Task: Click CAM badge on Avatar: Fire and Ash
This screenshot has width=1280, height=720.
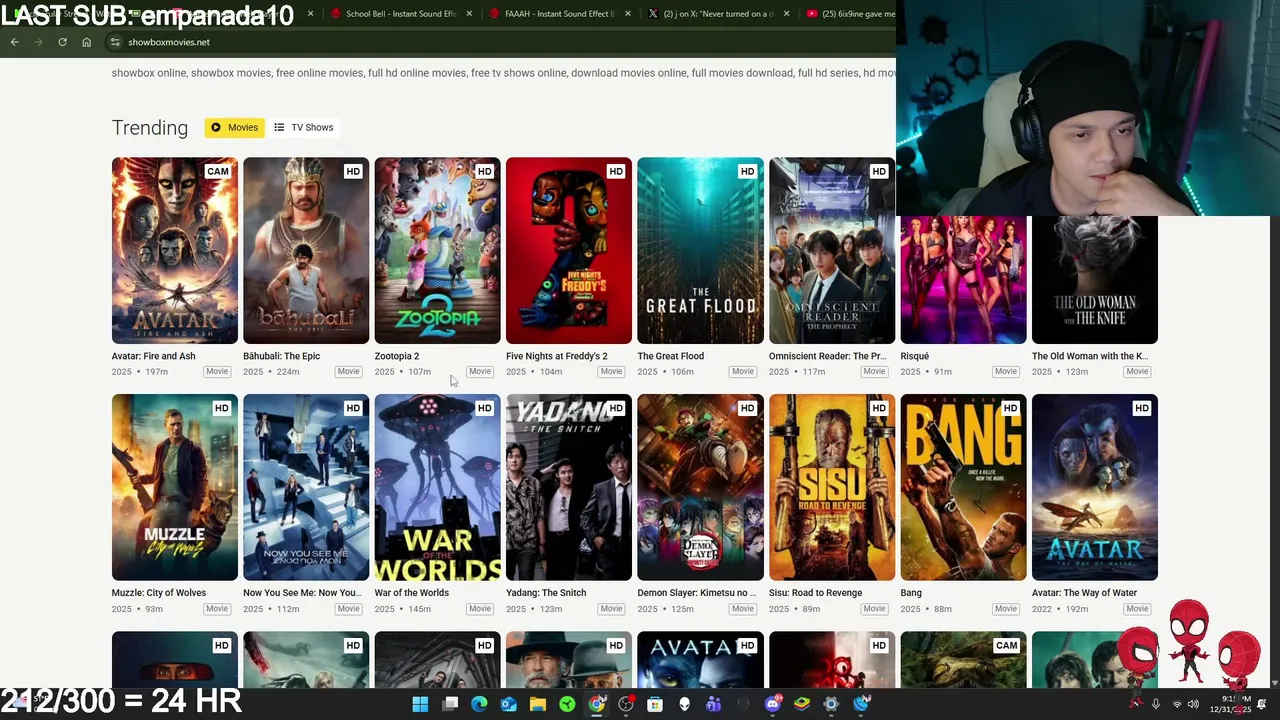Action: [218, 171]
